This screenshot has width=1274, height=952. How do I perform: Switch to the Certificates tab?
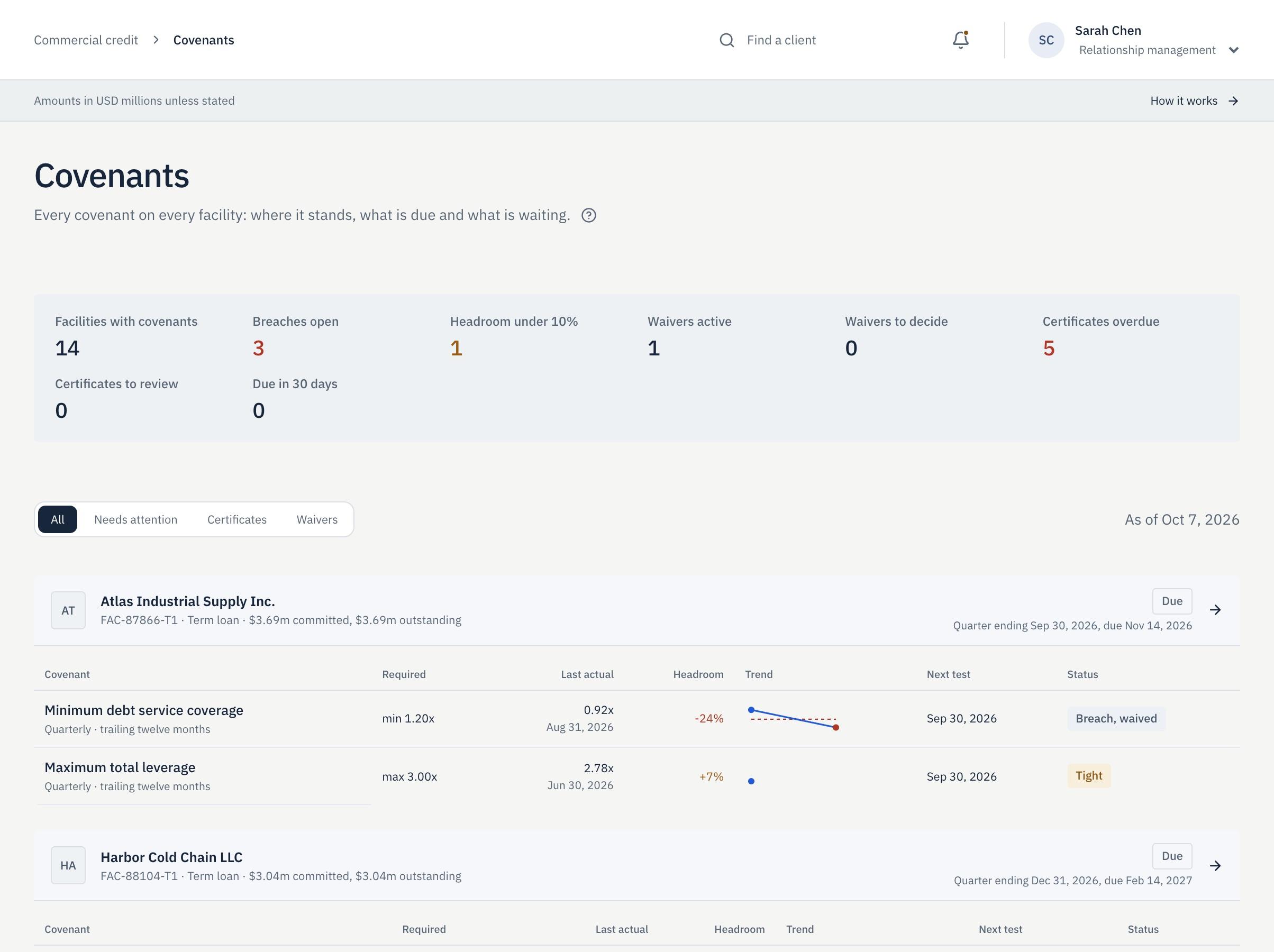pyautogui.click(x=236, y=519)
